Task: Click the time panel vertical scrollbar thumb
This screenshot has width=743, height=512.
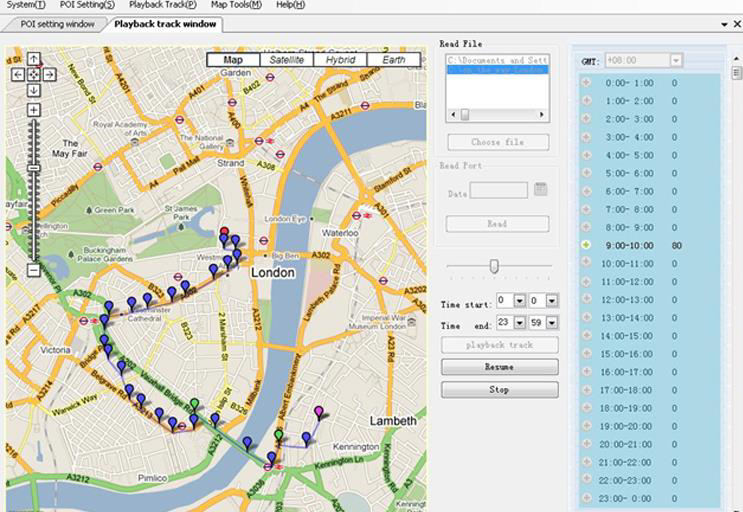Action: tap(736, 73)
